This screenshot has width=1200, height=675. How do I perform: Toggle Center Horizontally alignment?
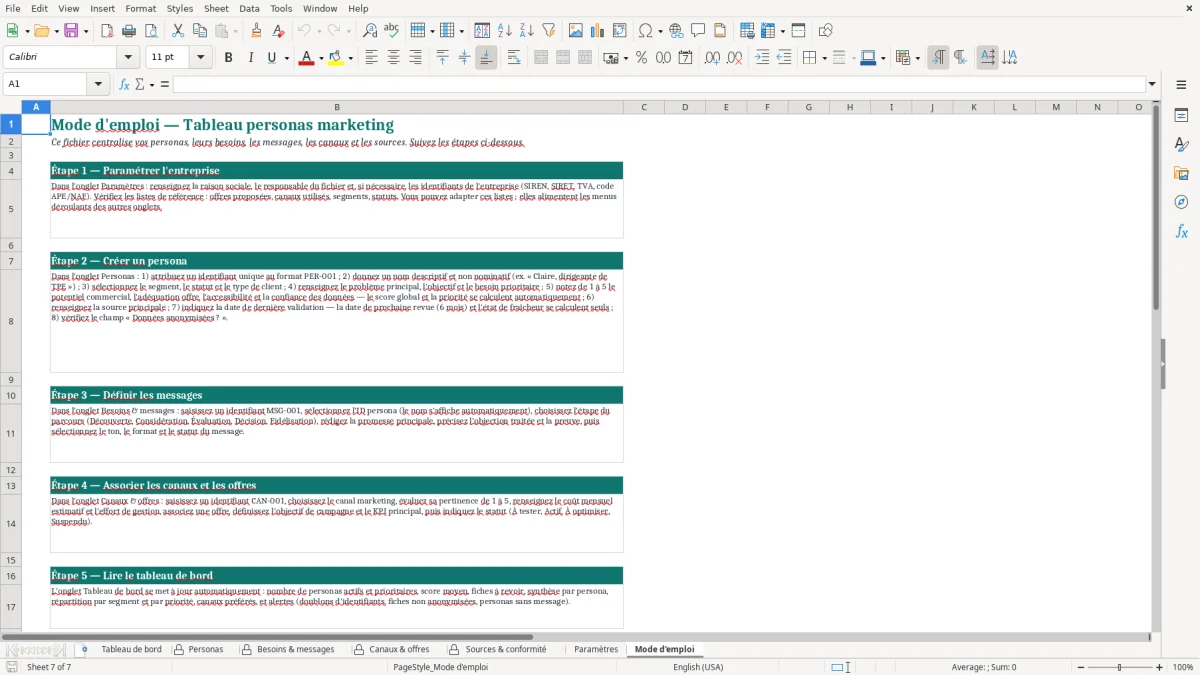pos(393,58)
